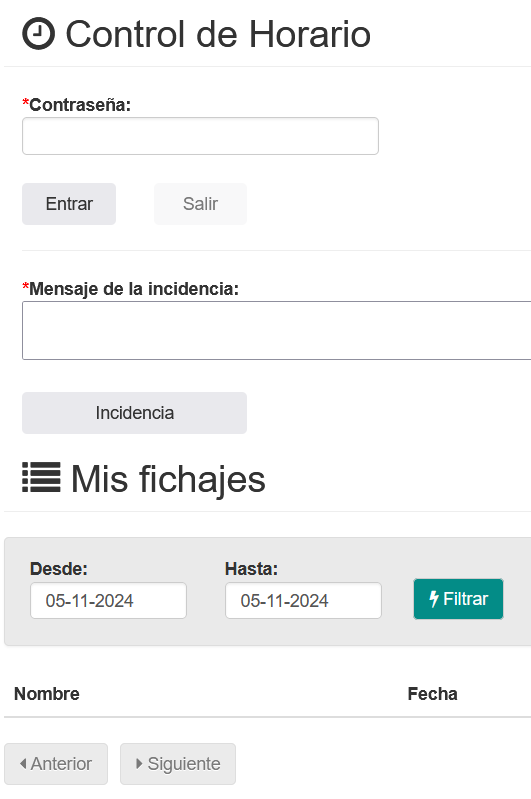The height and width of the screenshot is (799, 531).
Task: Click the Contraseña field label
Action: pyautogui.click(x=80, y=105)
